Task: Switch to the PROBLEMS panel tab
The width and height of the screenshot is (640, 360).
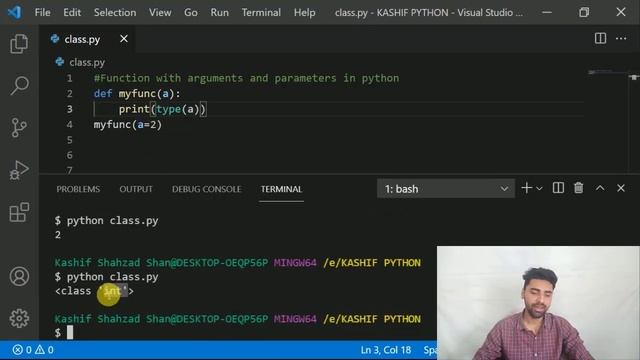Action: (x=78, y=189)
